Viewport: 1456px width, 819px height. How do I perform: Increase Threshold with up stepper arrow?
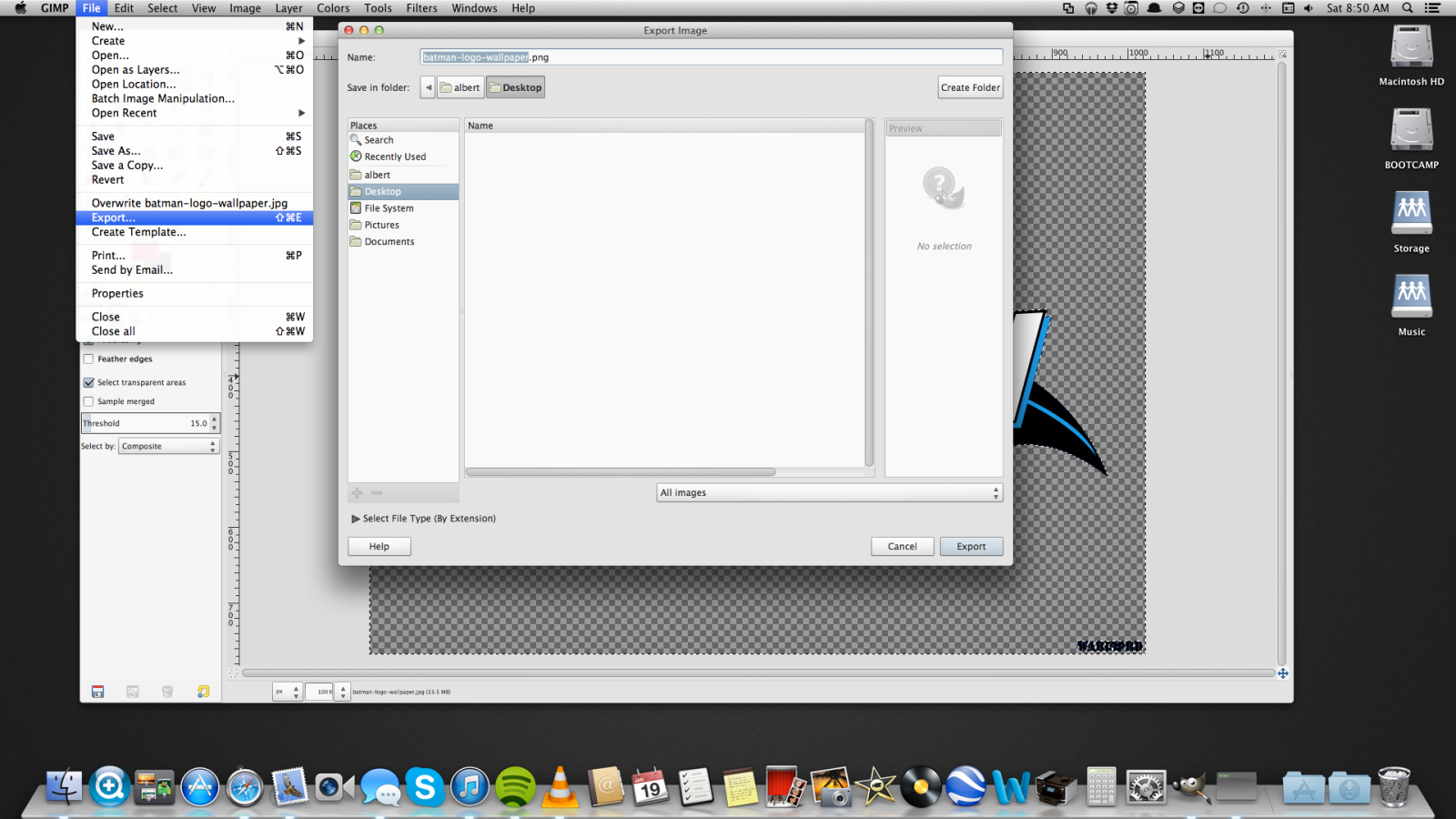click(x=215, y=419)
